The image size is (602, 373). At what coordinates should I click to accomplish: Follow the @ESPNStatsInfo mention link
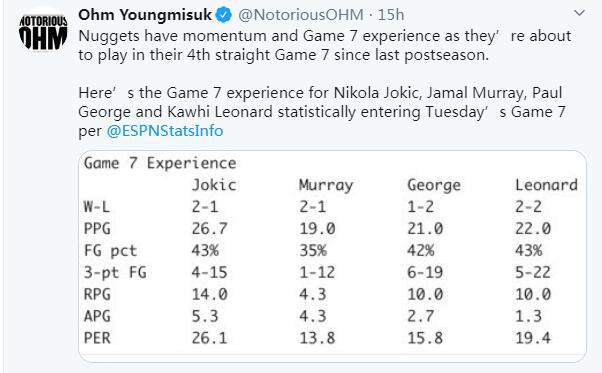tap(165, 131)
